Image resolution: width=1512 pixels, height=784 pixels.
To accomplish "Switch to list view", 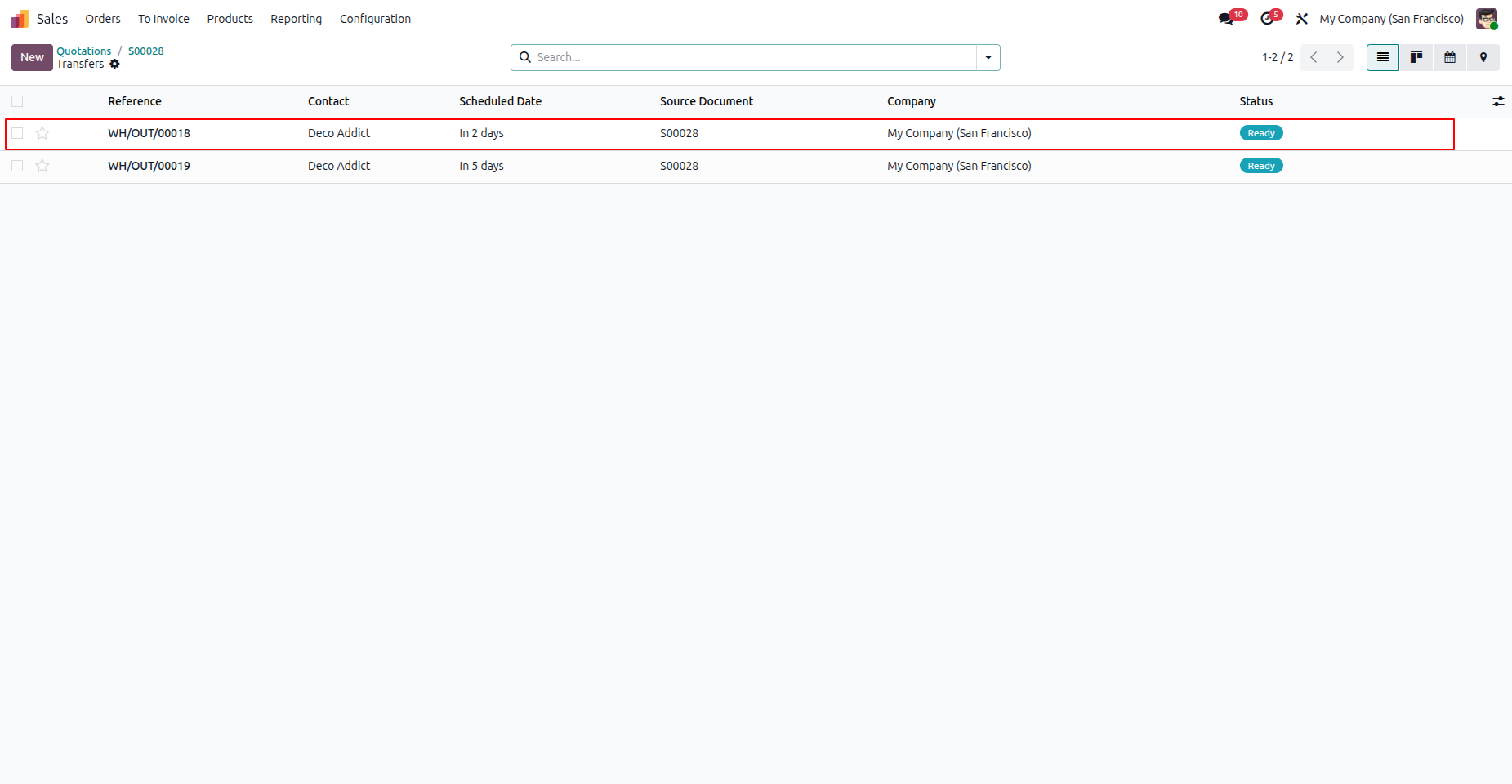I will pyautogui.click(x=1383, y=57).
